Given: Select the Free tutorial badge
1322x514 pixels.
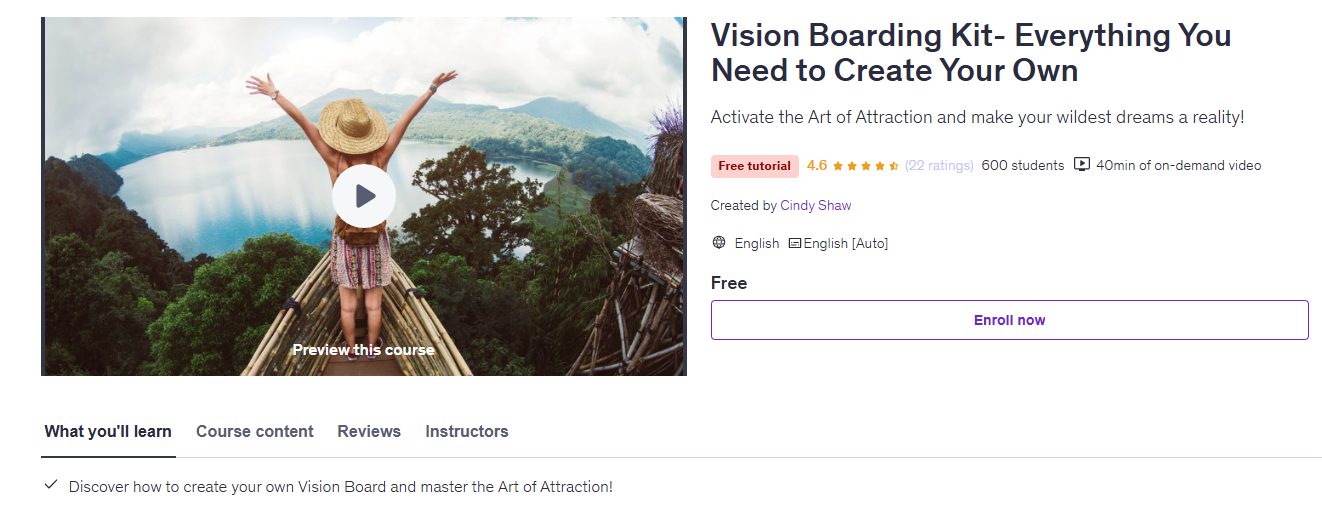Looking at the screenshot, I should [754, 166].
